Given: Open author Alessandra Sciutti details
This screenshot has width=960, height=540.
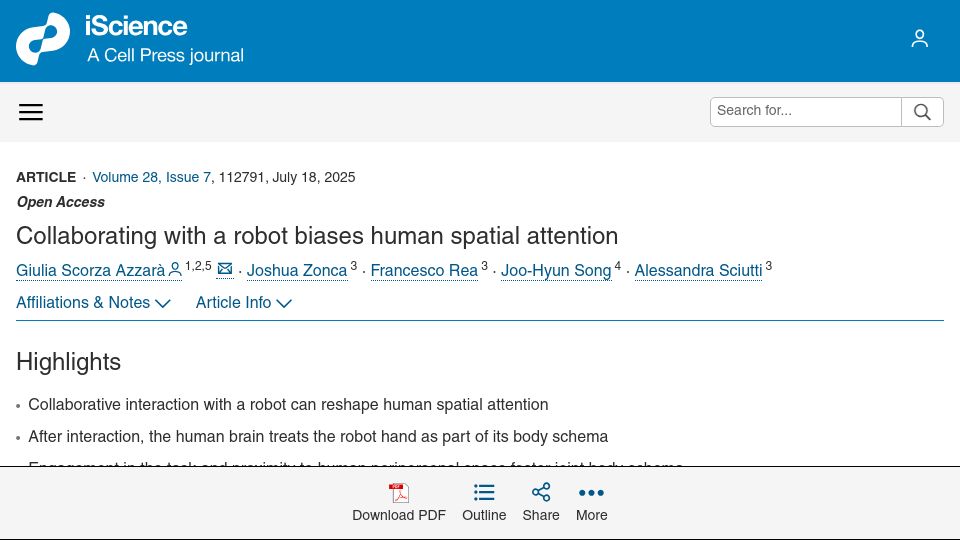Looking at the screenshot, I should (x=699, y=271).
